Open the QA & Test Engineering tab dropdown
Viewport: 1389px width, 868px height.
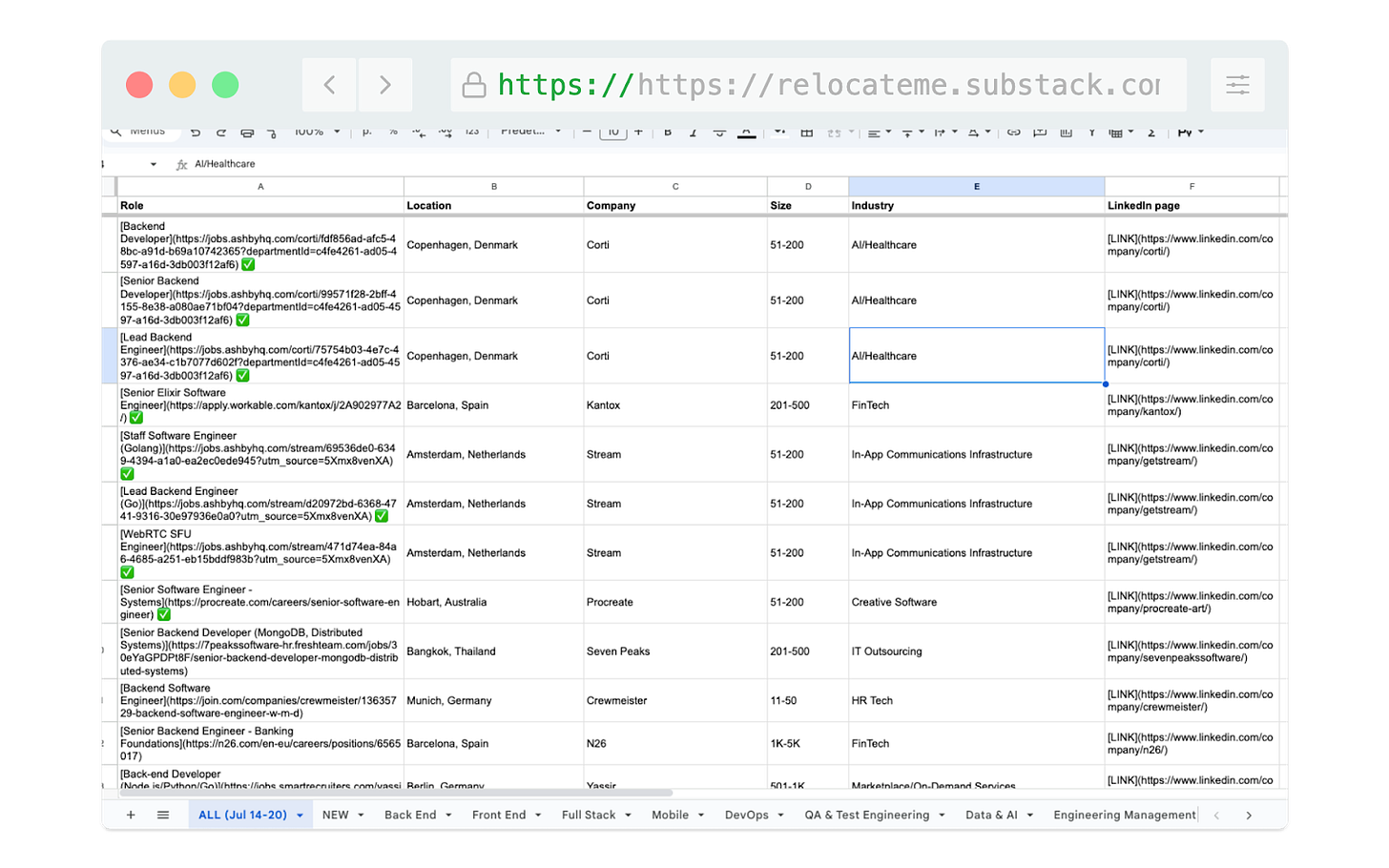tap(942, 816)
